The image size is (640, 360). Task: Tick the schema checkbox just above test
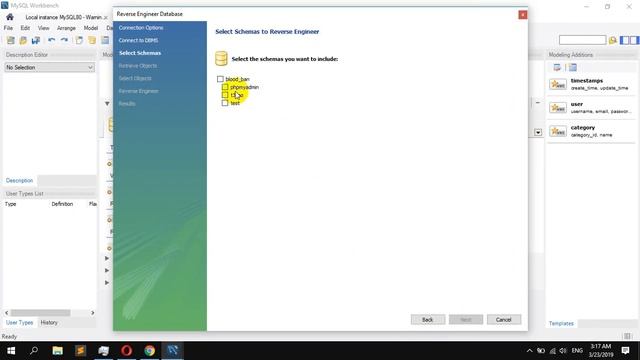click(x=225, y=95)
